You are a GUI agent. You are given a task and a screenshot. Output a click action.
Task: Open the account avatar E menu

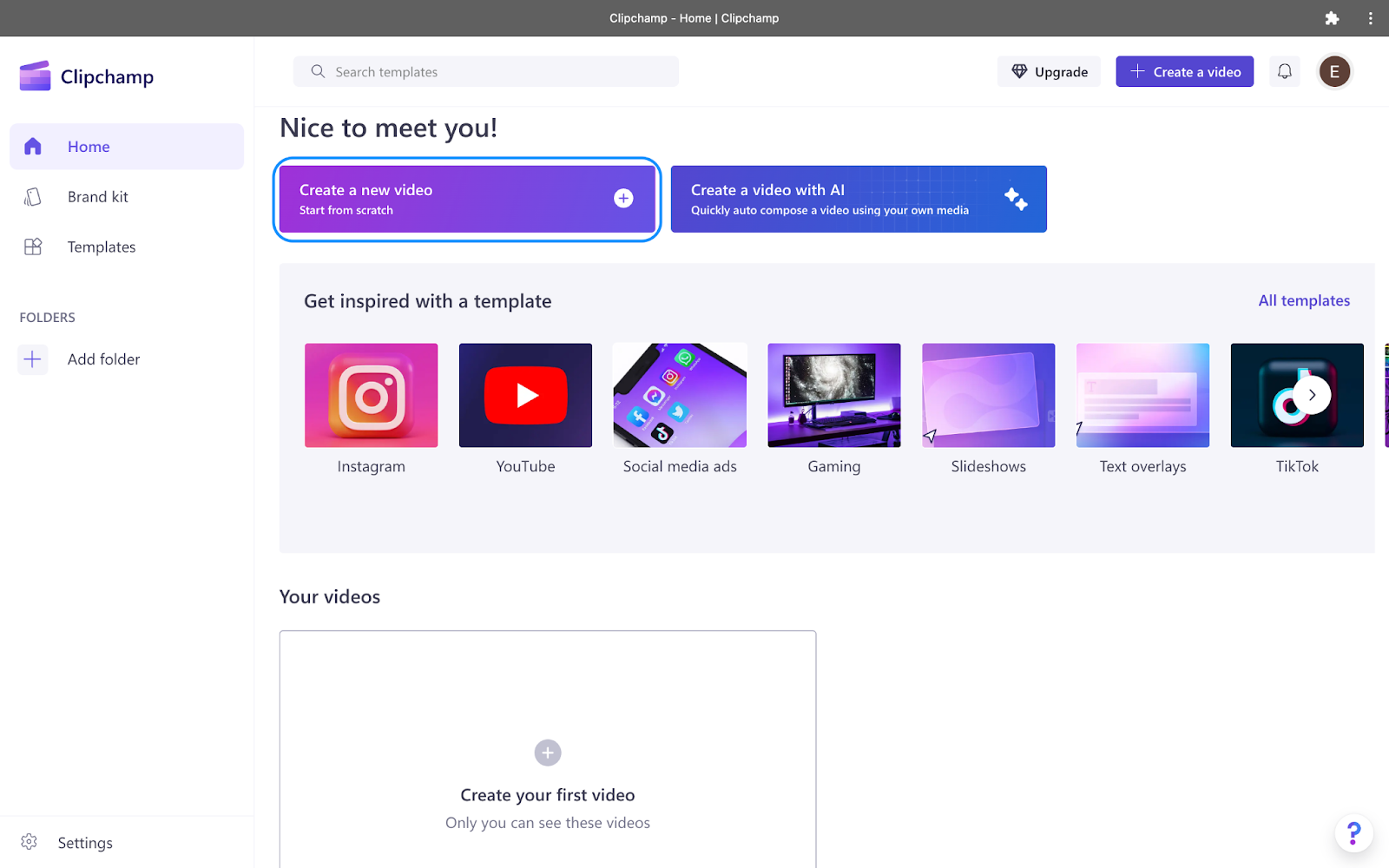(x=1334, y=72)
